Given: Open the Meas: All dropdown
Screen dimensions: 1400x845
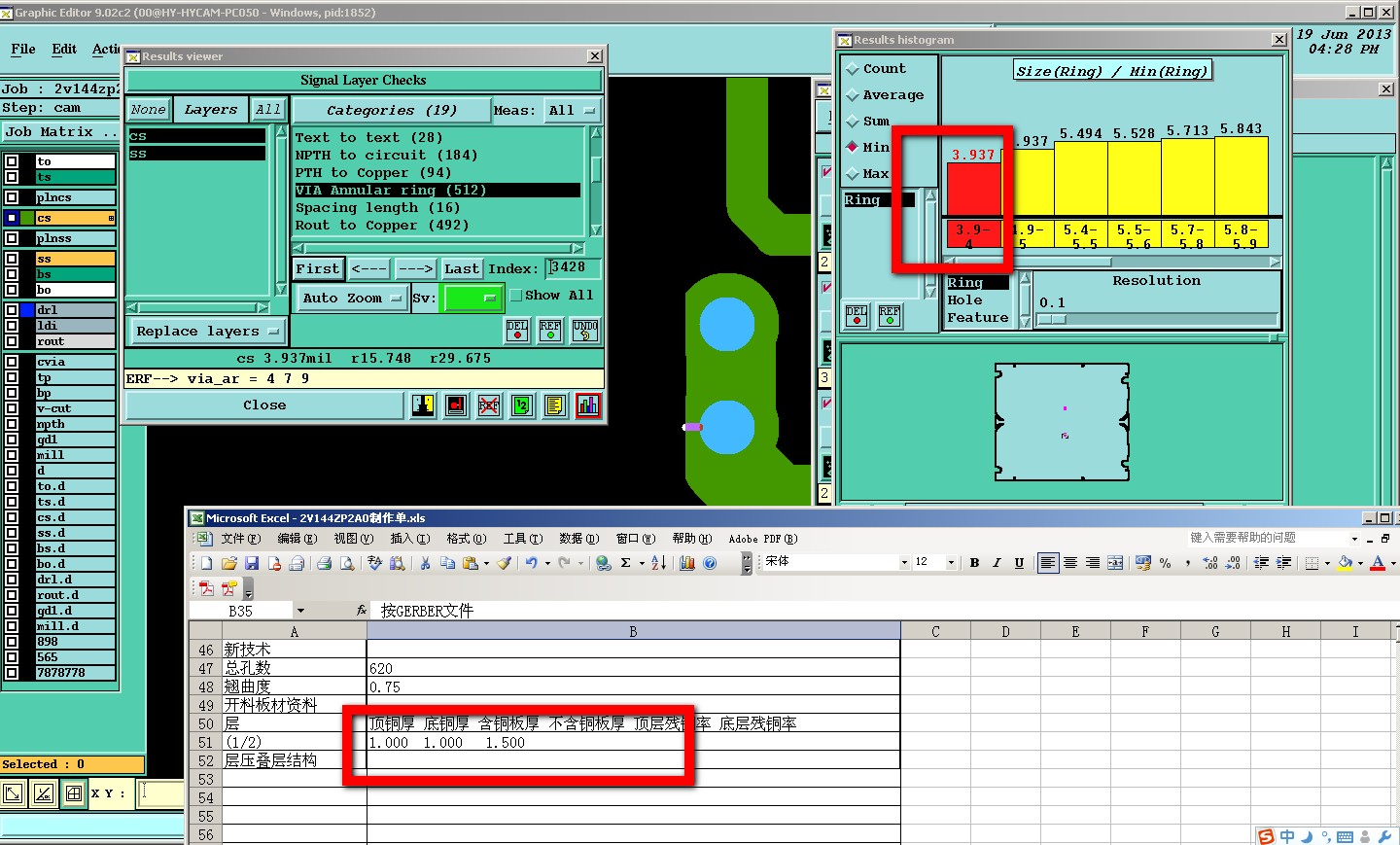Looking at the screenshot, I should click(573, 111).
